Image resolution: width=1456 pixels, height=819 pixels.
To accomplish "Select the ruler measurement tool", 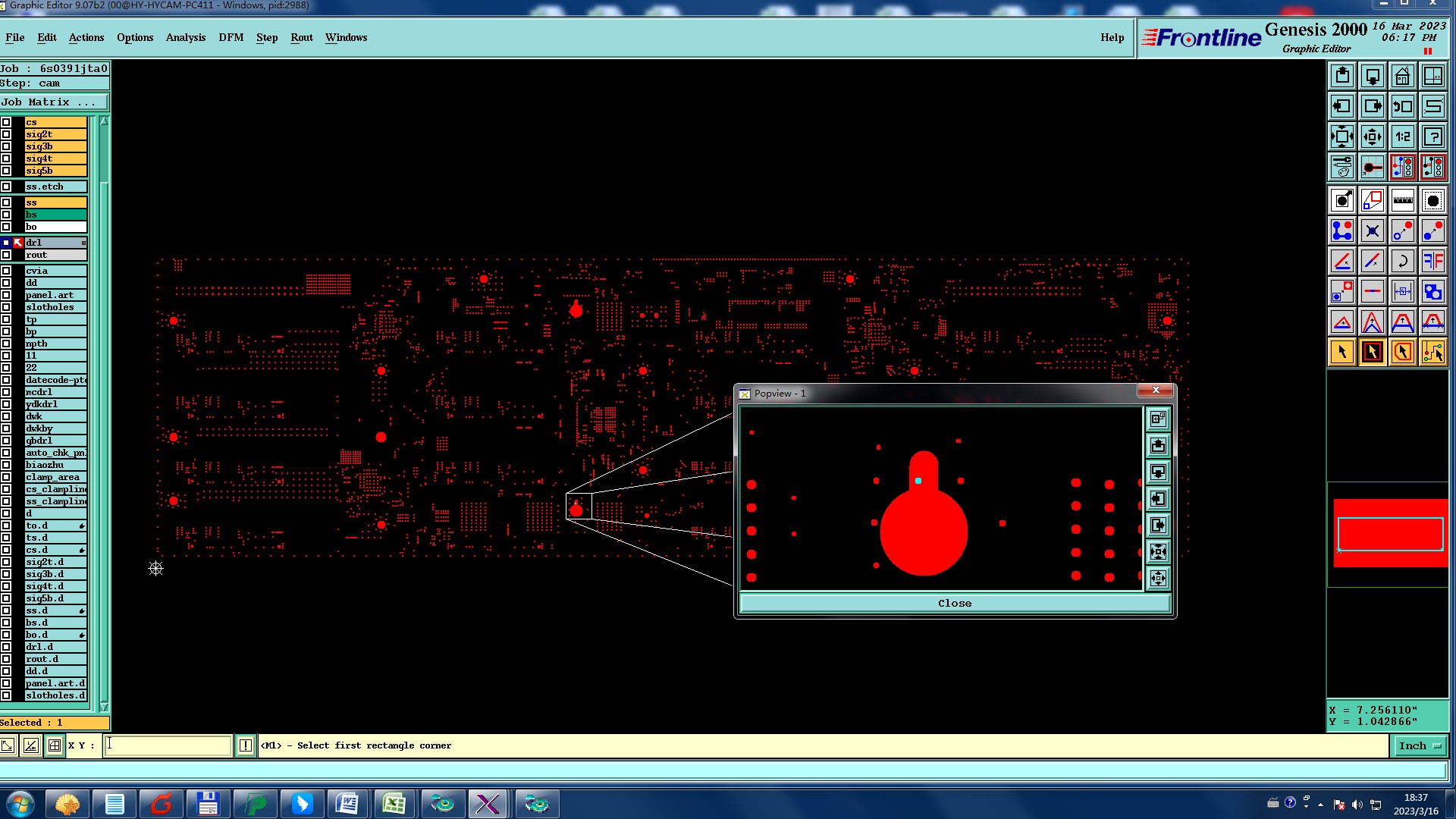I will pos(1402,200).
